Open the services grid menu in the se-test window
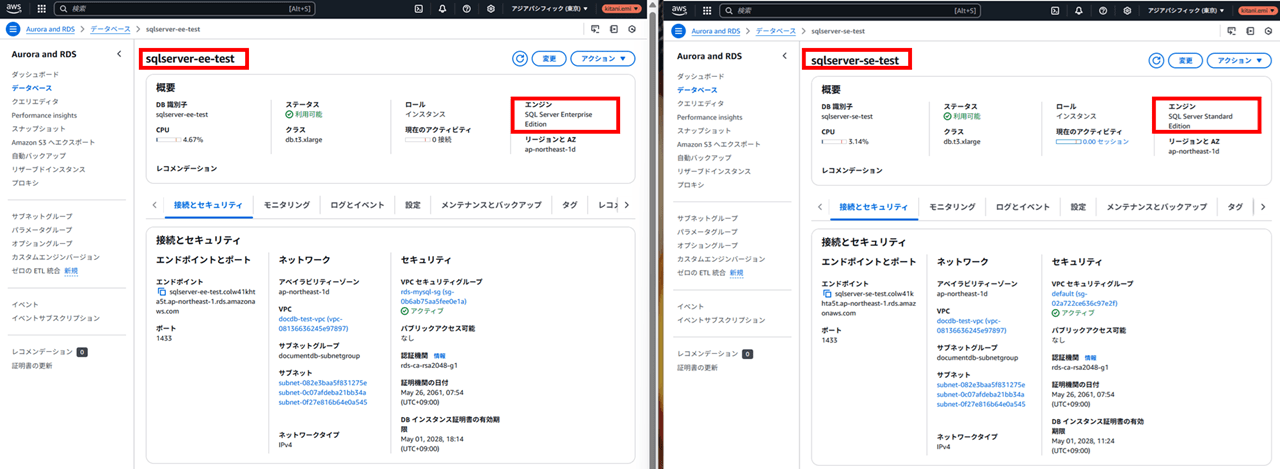 pyautogui.click(x=706, y=10)
